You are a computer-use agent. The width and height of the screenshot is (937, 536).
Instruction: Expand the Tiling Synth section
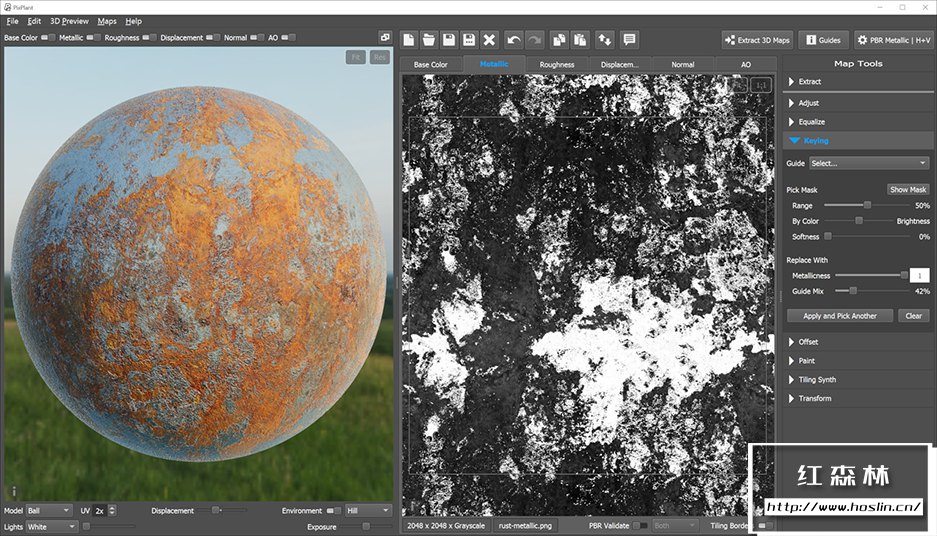817,380
